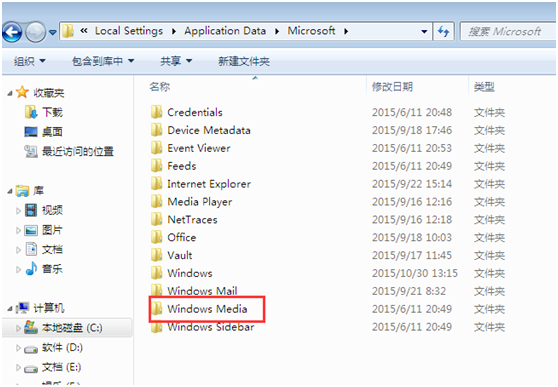Select the 计算机 computer icon
The width and height of the screenshot is (558, 387).
[x=22, y=308]
